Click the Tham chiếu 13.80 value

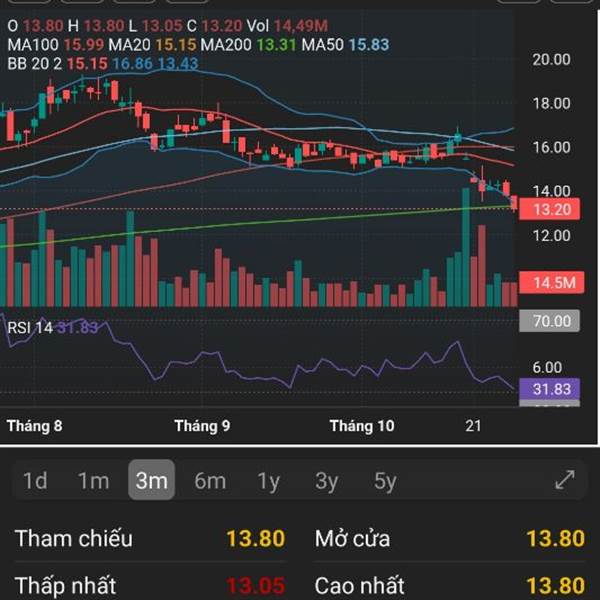256,538
